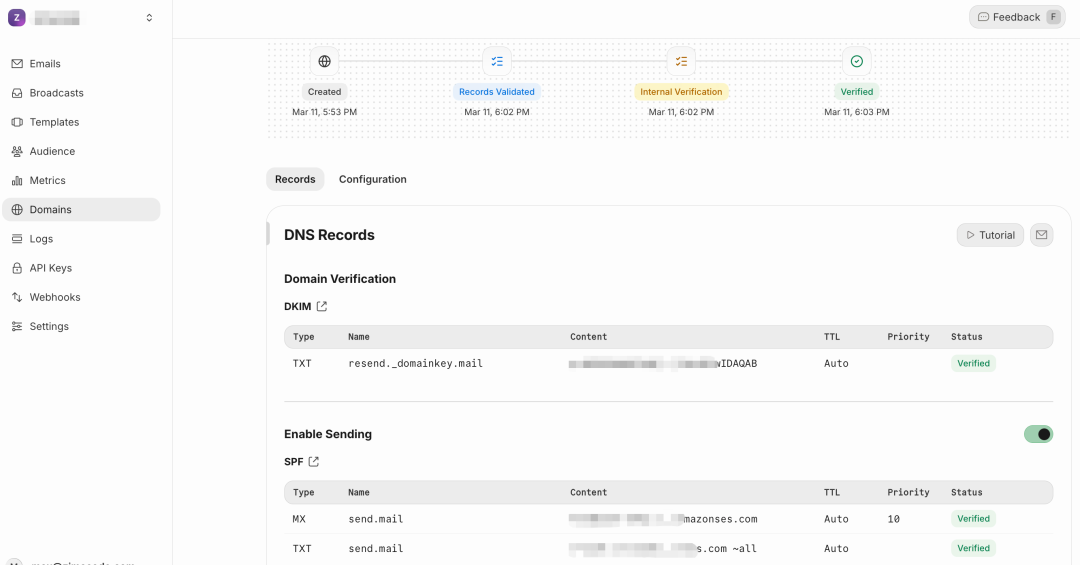This screenshot has height=565, width=1080.
Task: Click the email records envelope button
Action: (x=1041, y=235)
